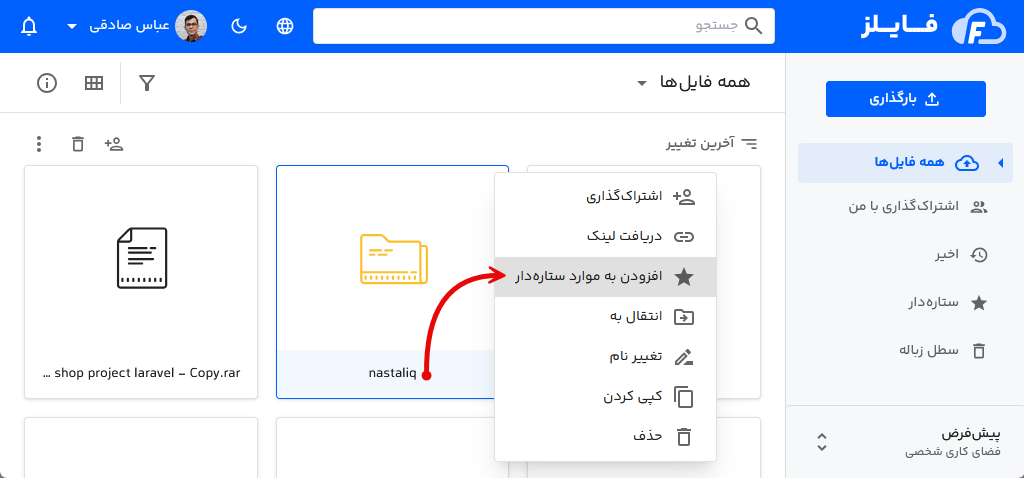
Task: Toggle dark mode moon icon
Action: click(x=240, y=26)
